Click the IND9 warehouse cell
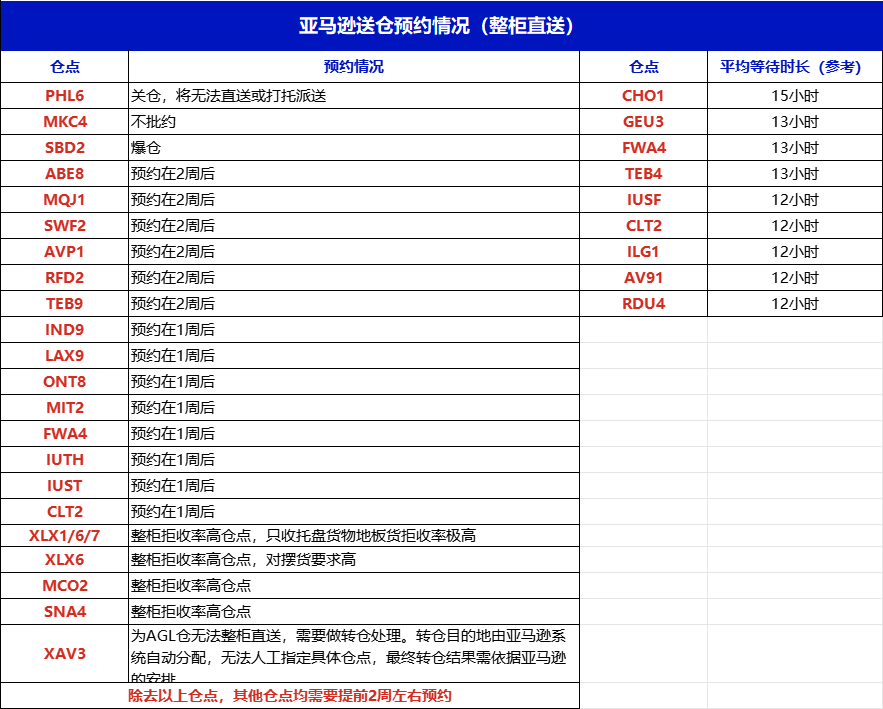Image resolution: width=883 pixels, height=709 pixels. coord(65,330)
